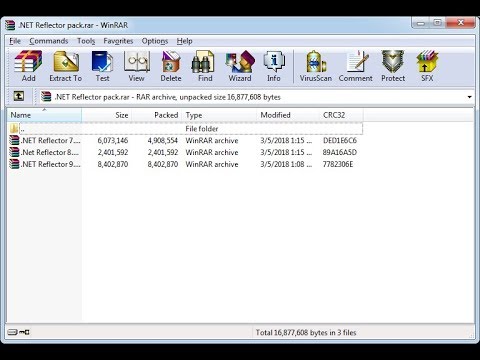Click the size value 8,402,870
Image resolution: width=480 pixels, height=360 pixels.
point(113,164)
